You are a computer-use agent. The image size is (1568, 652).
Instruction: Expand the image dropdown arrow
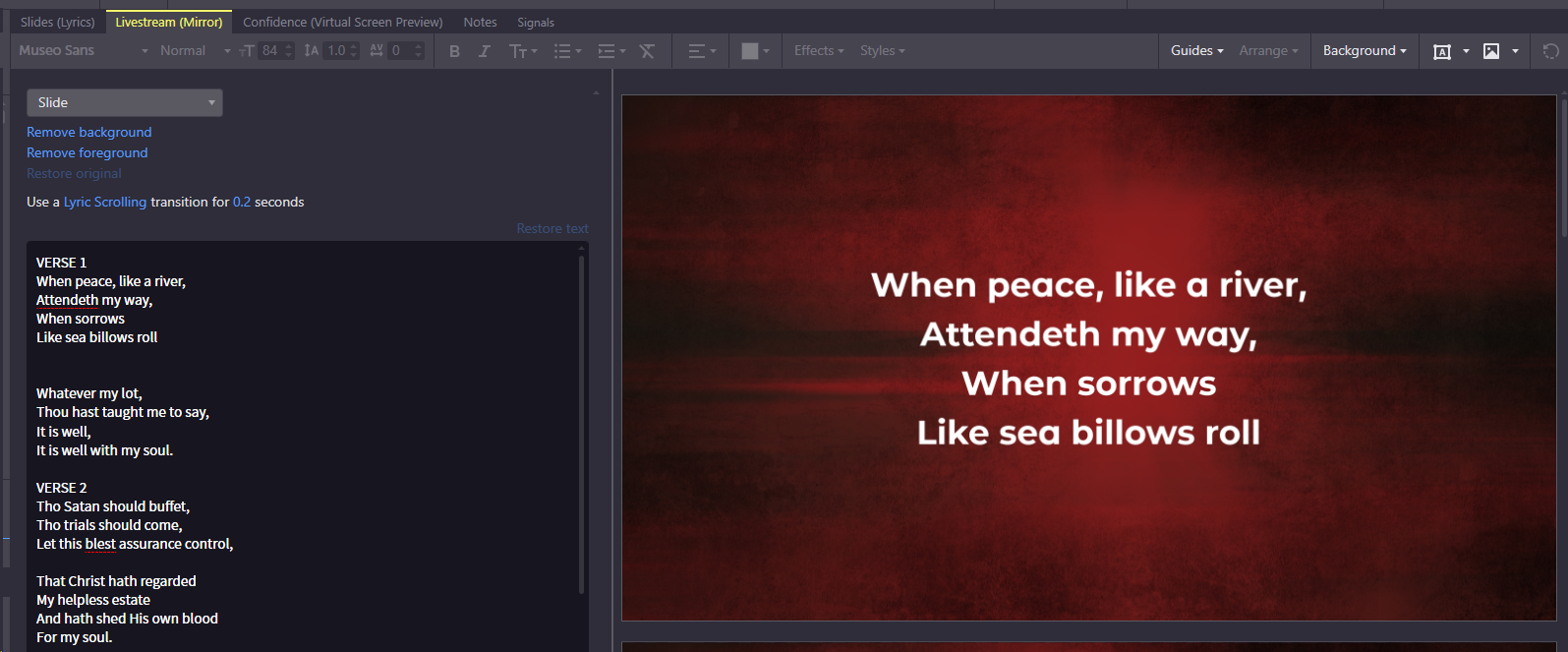coord(1515,51)
